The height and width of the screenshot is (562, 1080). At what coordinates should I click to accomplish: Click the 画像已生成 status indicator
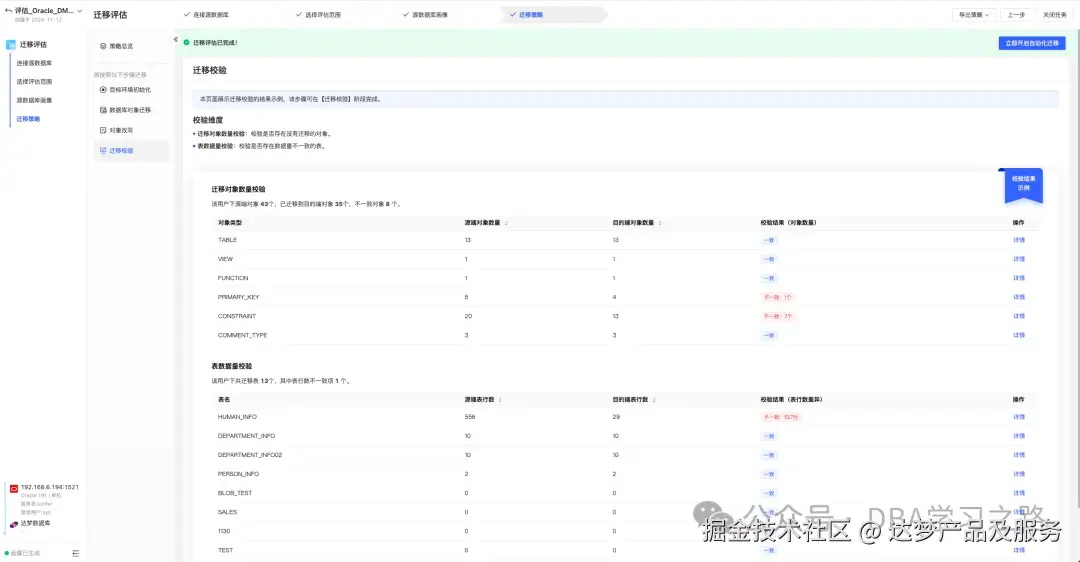[22, 553]
